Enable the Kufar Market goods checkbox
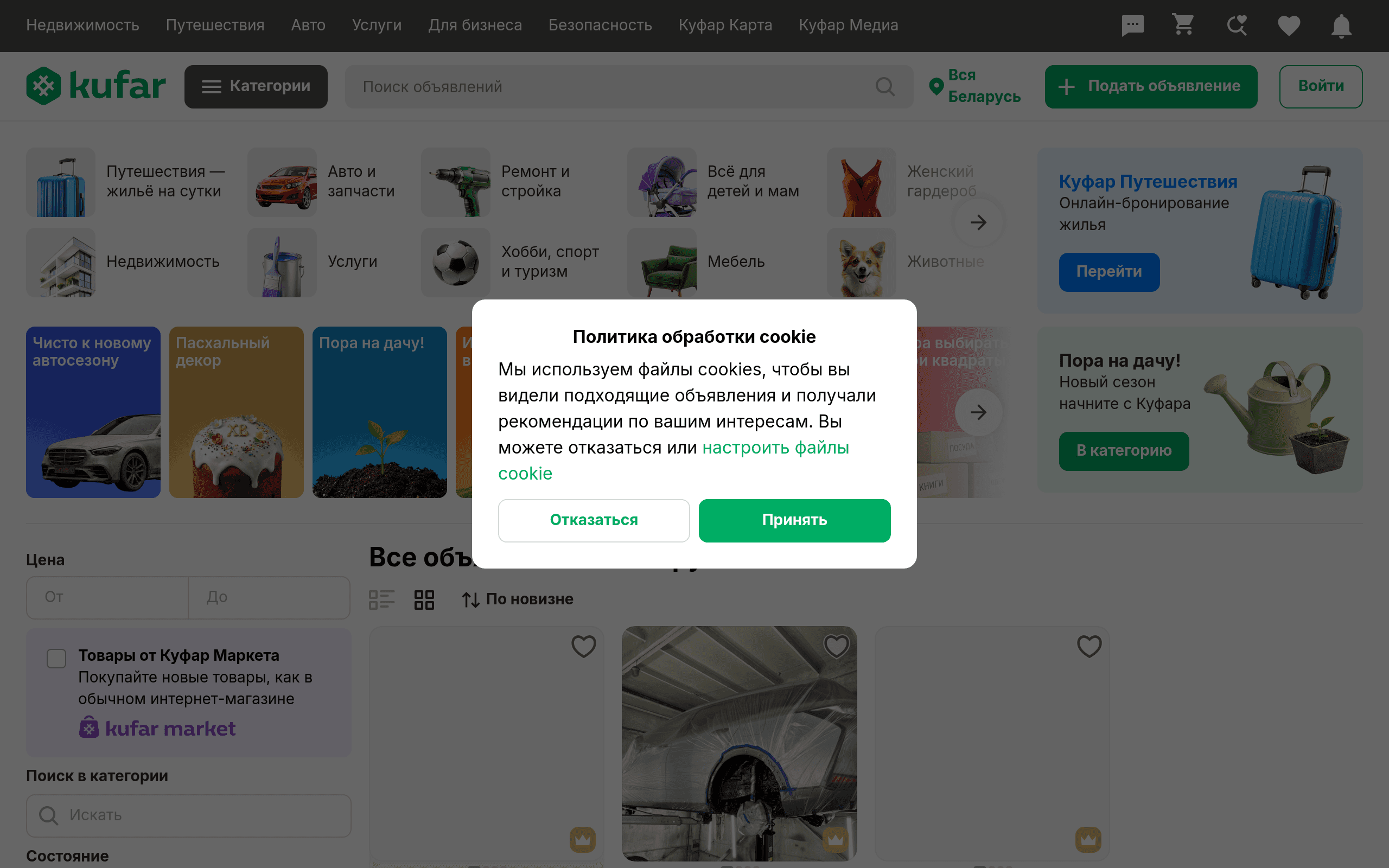This screenshot has height=868, width=1389. click(x=56, y=658)
